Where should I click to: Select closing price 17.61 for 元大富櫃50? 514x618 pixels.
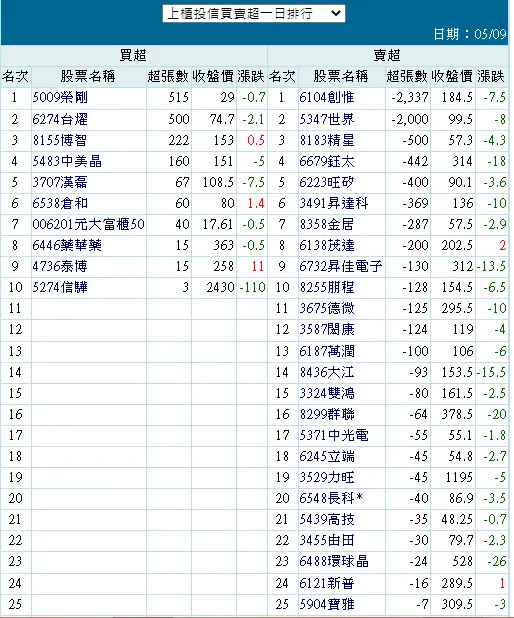218,224
